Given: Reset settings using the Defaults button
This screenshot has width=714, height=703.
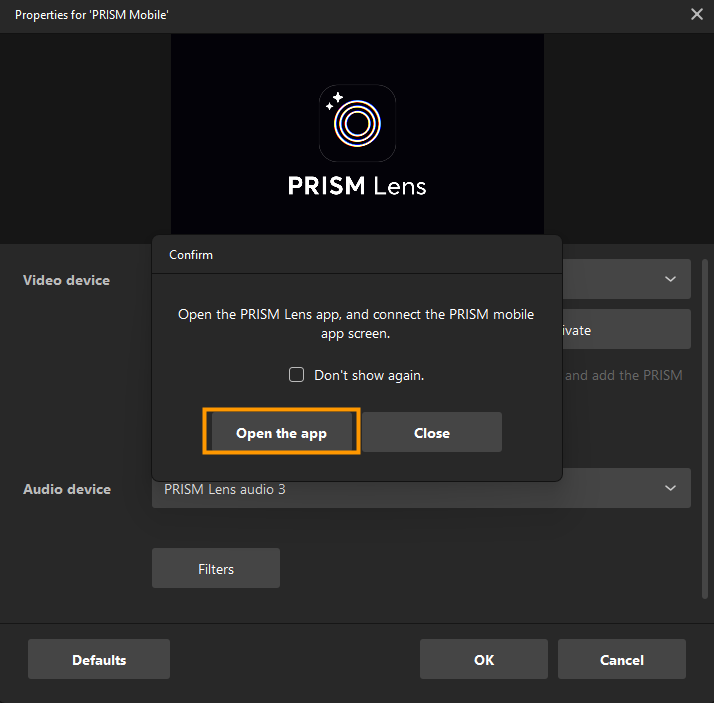Looking at the screenshot, I should coord(99,660).
